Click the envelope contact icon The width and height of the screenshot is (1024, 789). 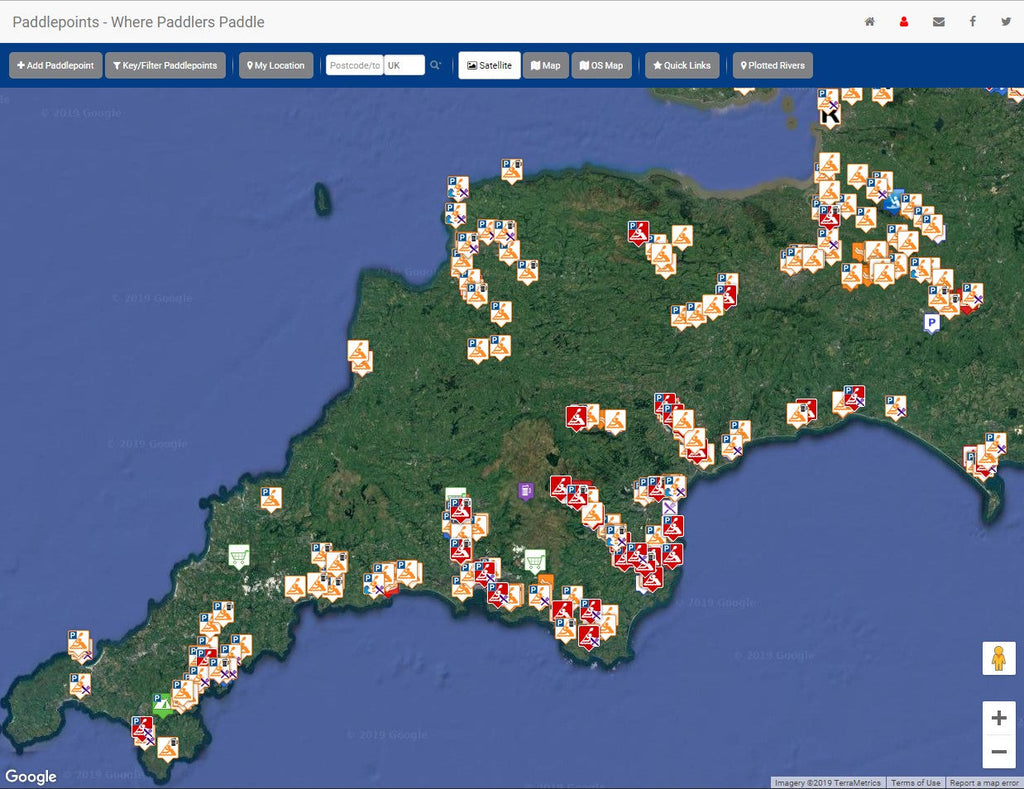tap(938, 22)
